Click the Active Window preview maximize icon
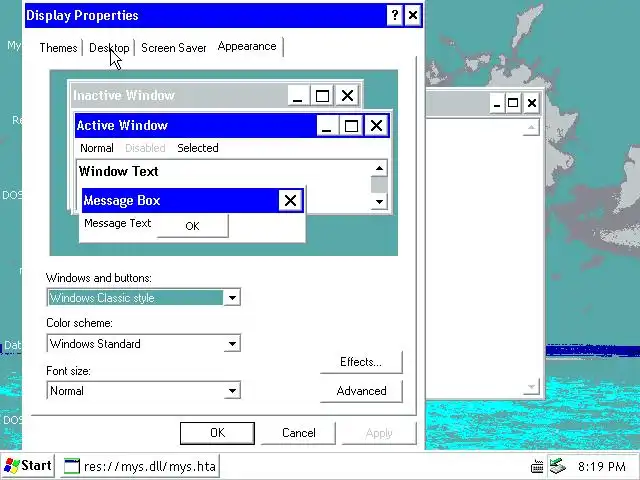 (x=351, y=126)
